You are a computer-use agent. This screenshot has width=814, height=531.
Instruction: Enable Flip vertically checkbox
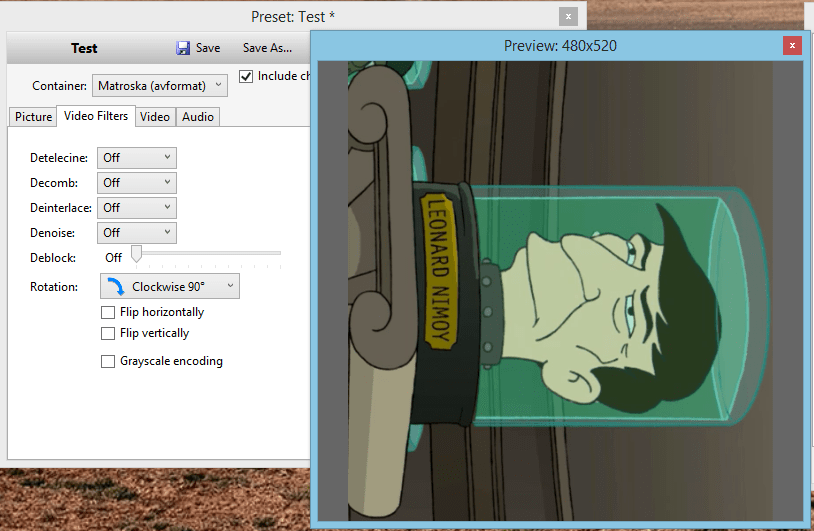(x=108, y=333)
